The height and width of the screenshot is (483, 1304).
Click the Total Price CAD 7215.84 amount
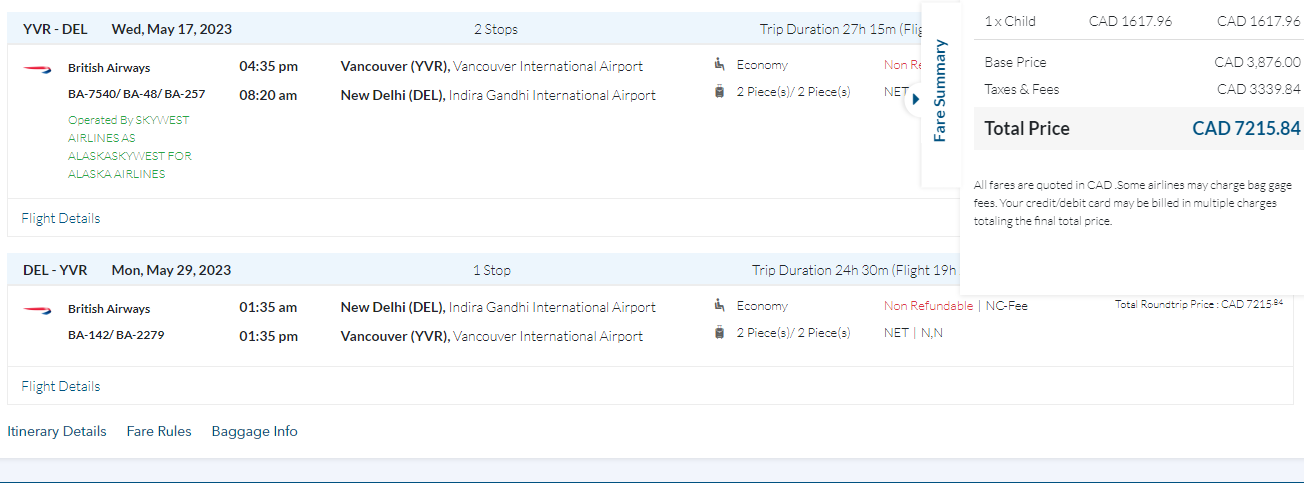[x=1246, y=129]
